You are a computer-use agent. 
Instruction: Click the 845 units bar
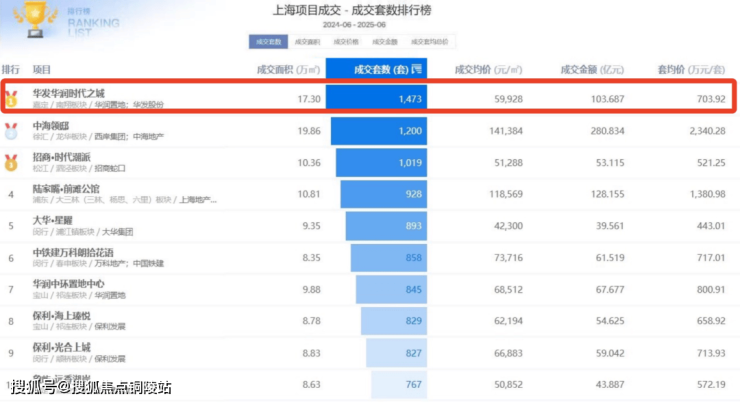point(392,289)
